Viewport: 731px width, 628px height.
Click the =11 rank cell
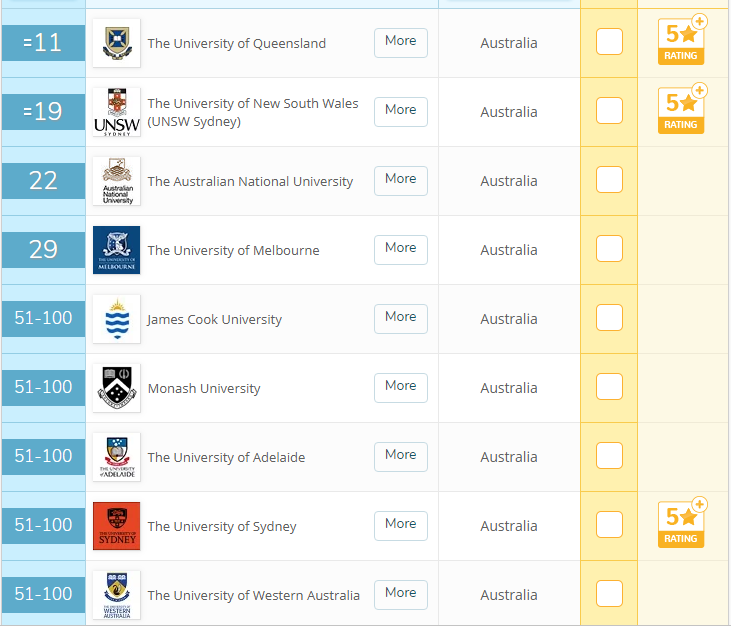(43, 43)
